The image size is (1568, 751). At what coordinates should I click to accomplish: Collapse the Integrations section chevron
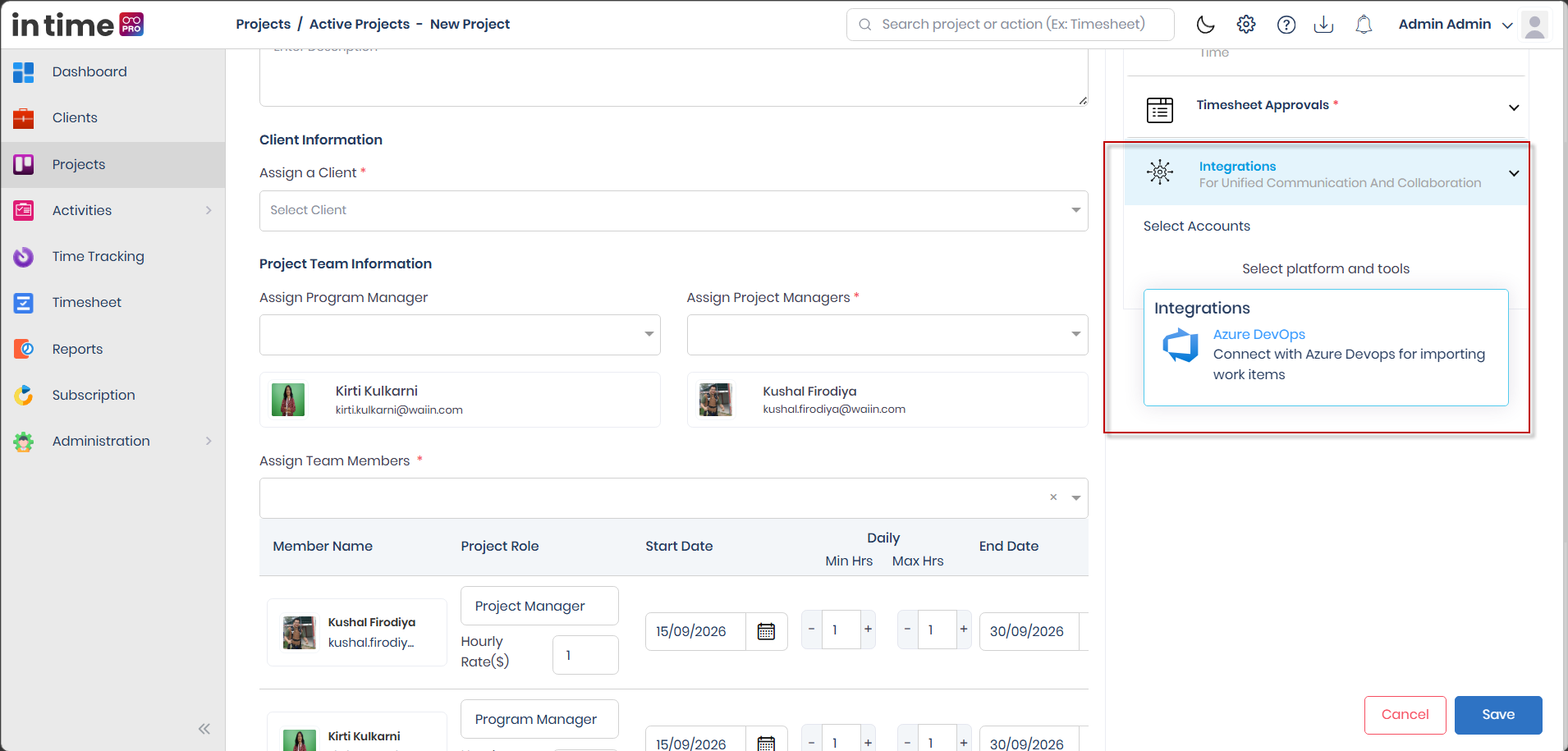1514,173
